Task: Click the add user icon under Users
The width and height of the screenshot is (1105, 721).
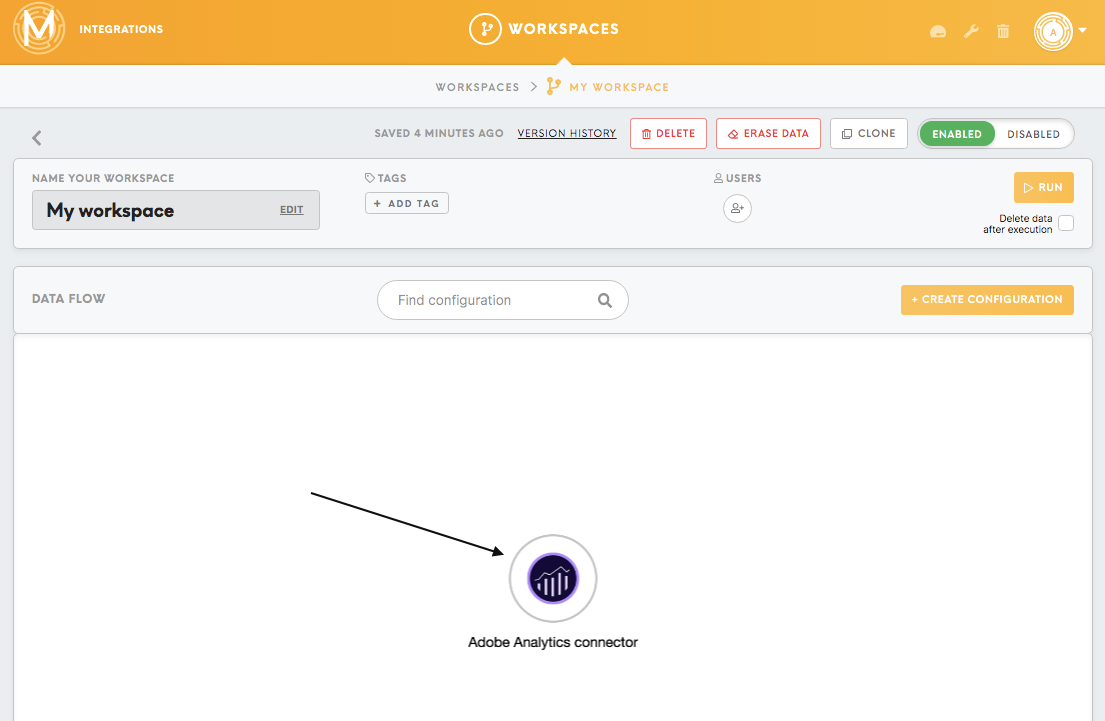Action: pos(737,208)
